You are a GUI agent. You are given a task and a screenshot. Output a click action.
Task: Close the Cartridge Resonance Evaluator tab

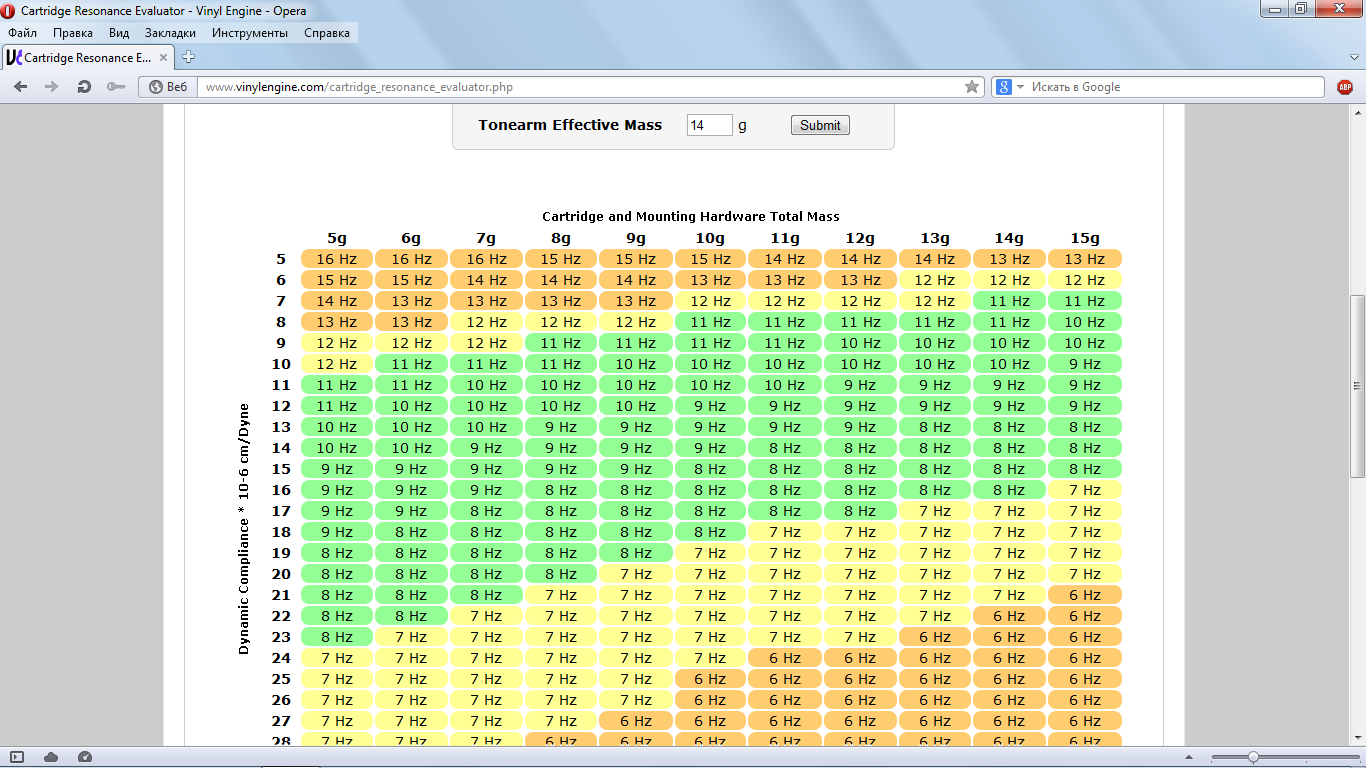click(164, 57)
